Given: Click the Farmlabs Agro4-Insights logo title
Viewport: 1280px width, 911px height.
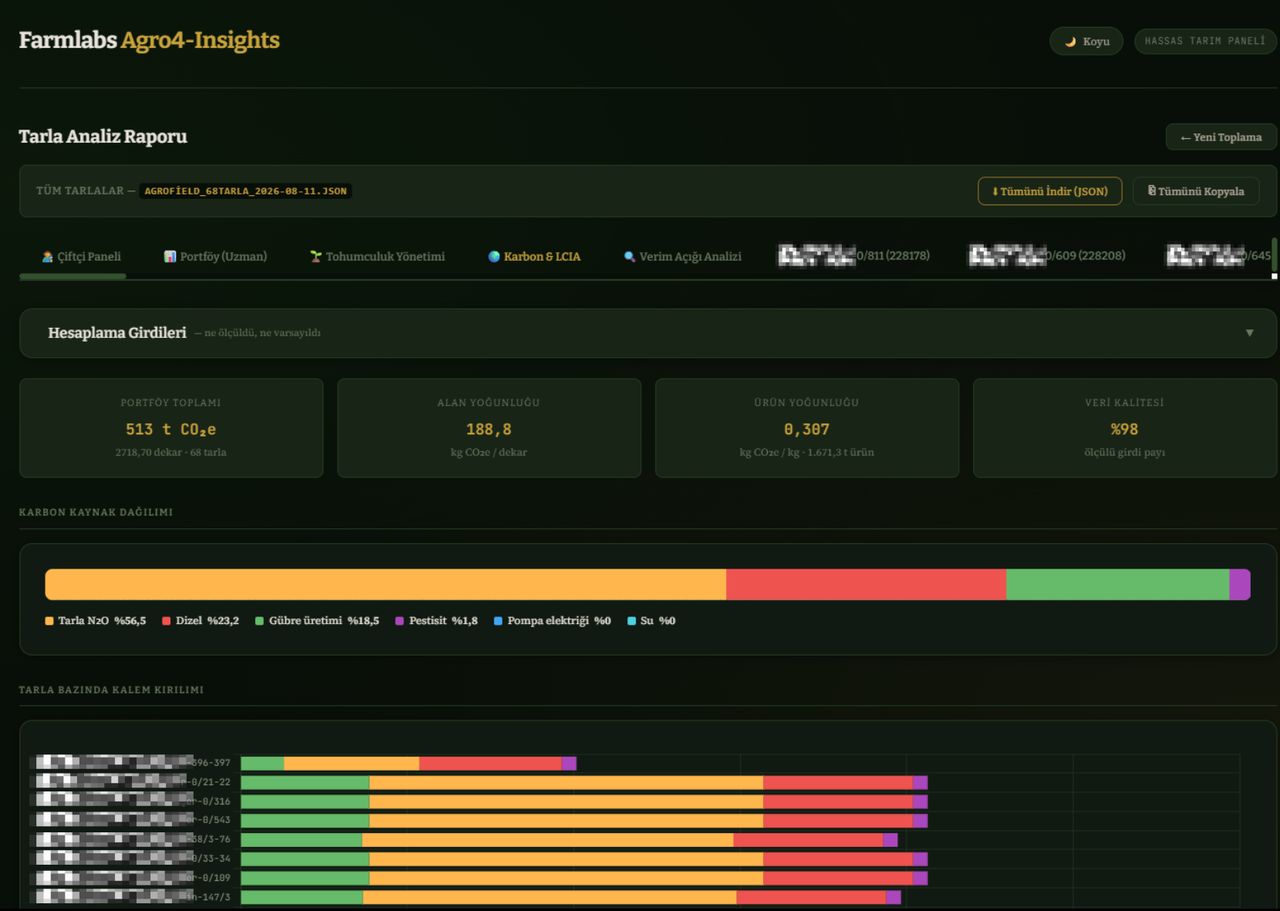Looking at the screenshot, I should point(149,41).
